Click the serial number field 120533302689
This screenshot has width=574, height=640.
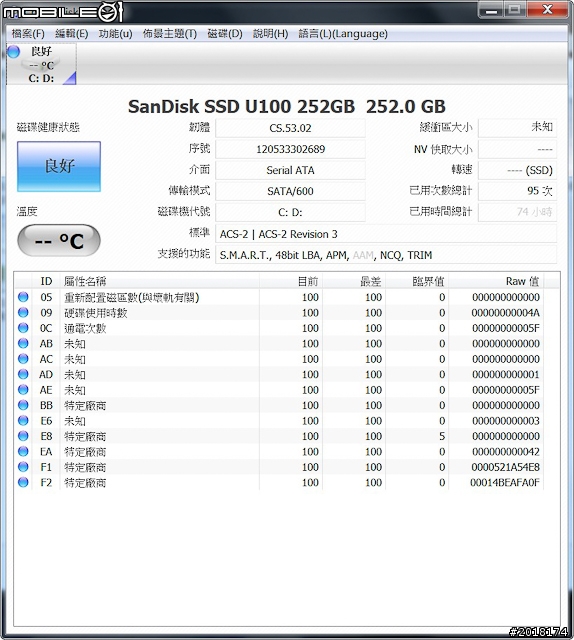click(x=290, y=149)
